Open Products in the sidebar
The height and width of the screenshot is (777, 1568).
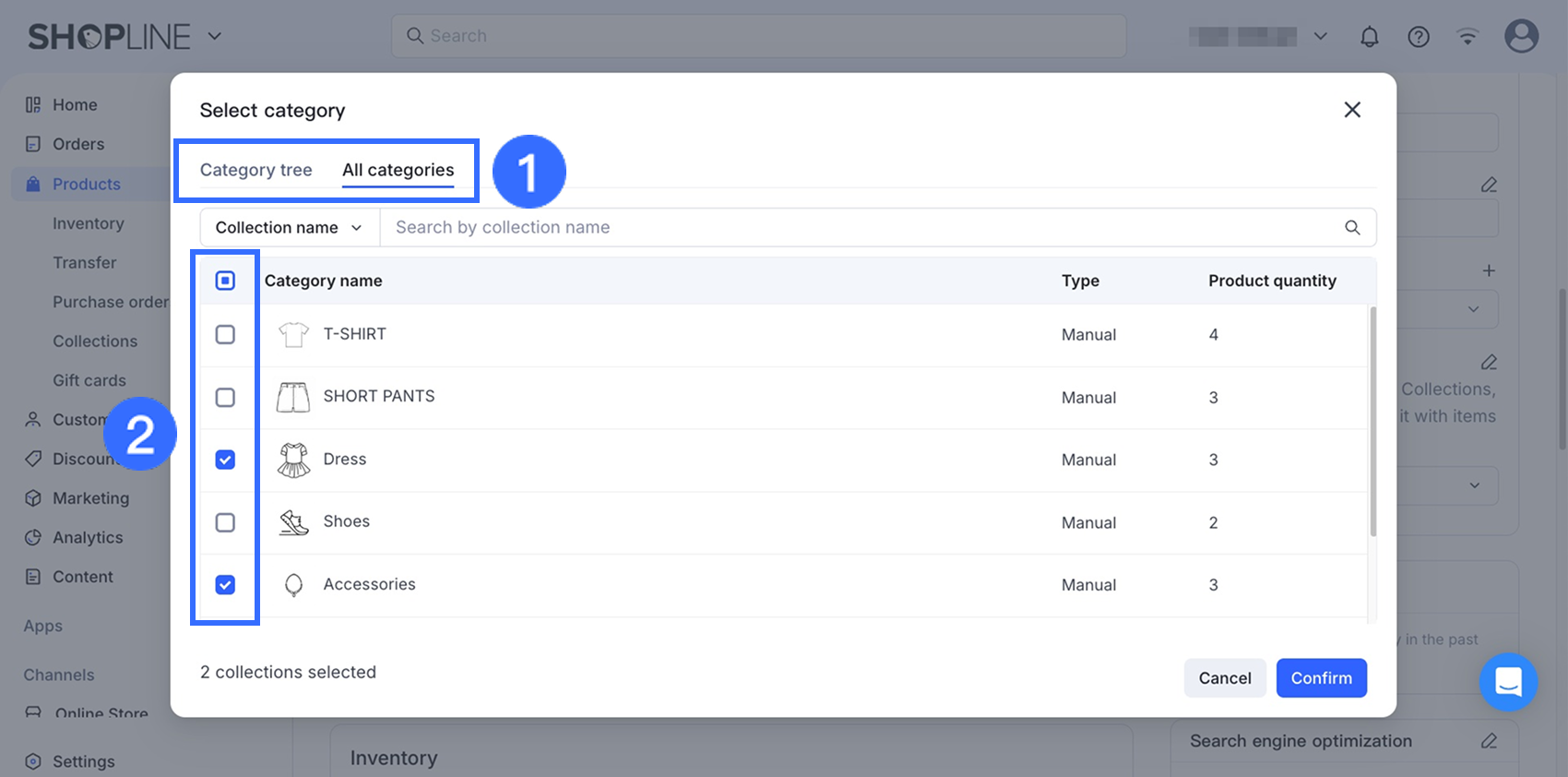[x=87, y=184]
